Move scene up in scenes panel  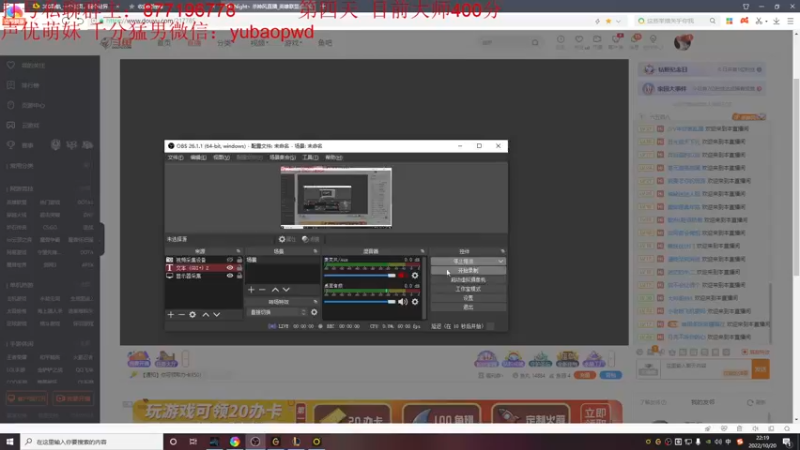(x=275, y=289)
